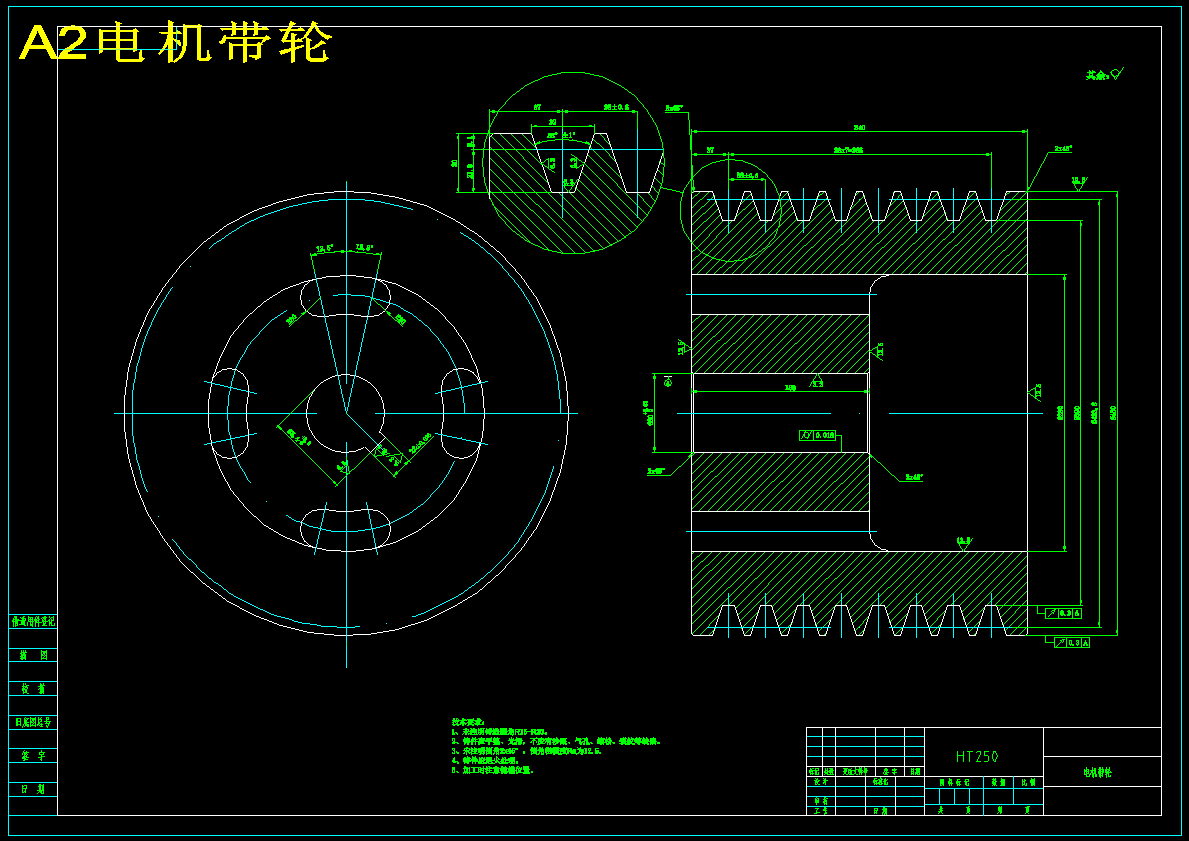
Task: Select the 'HT250' material label
Action: [977, 757]
